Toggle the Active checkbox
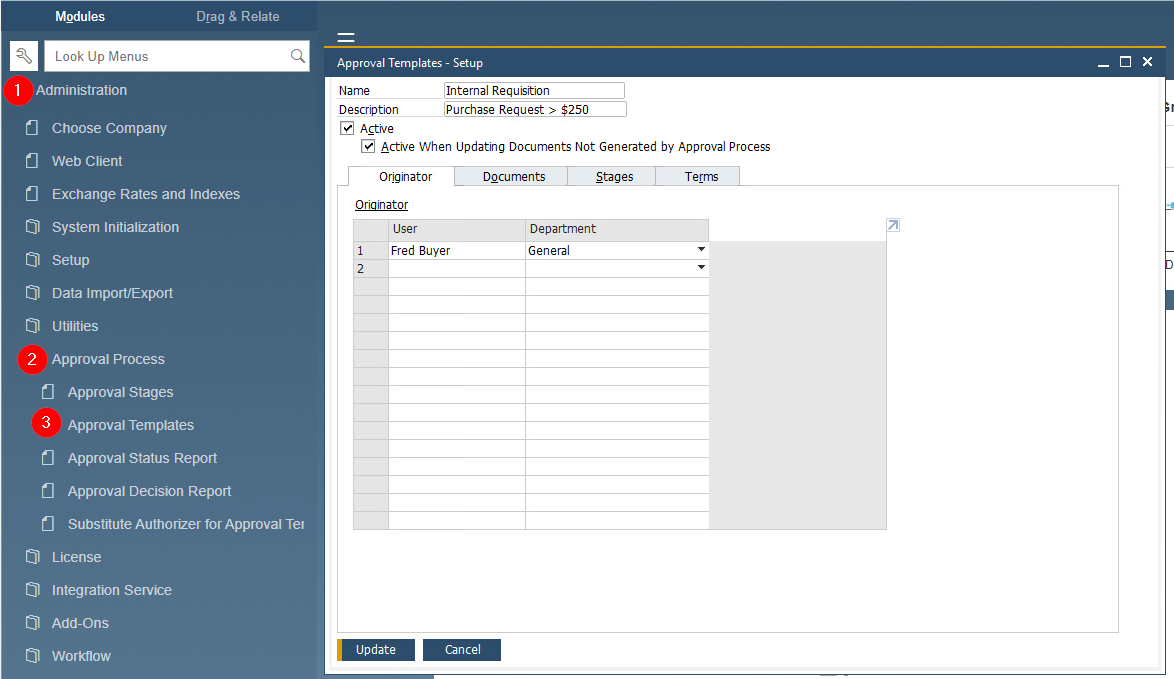 tap(347, 128)
